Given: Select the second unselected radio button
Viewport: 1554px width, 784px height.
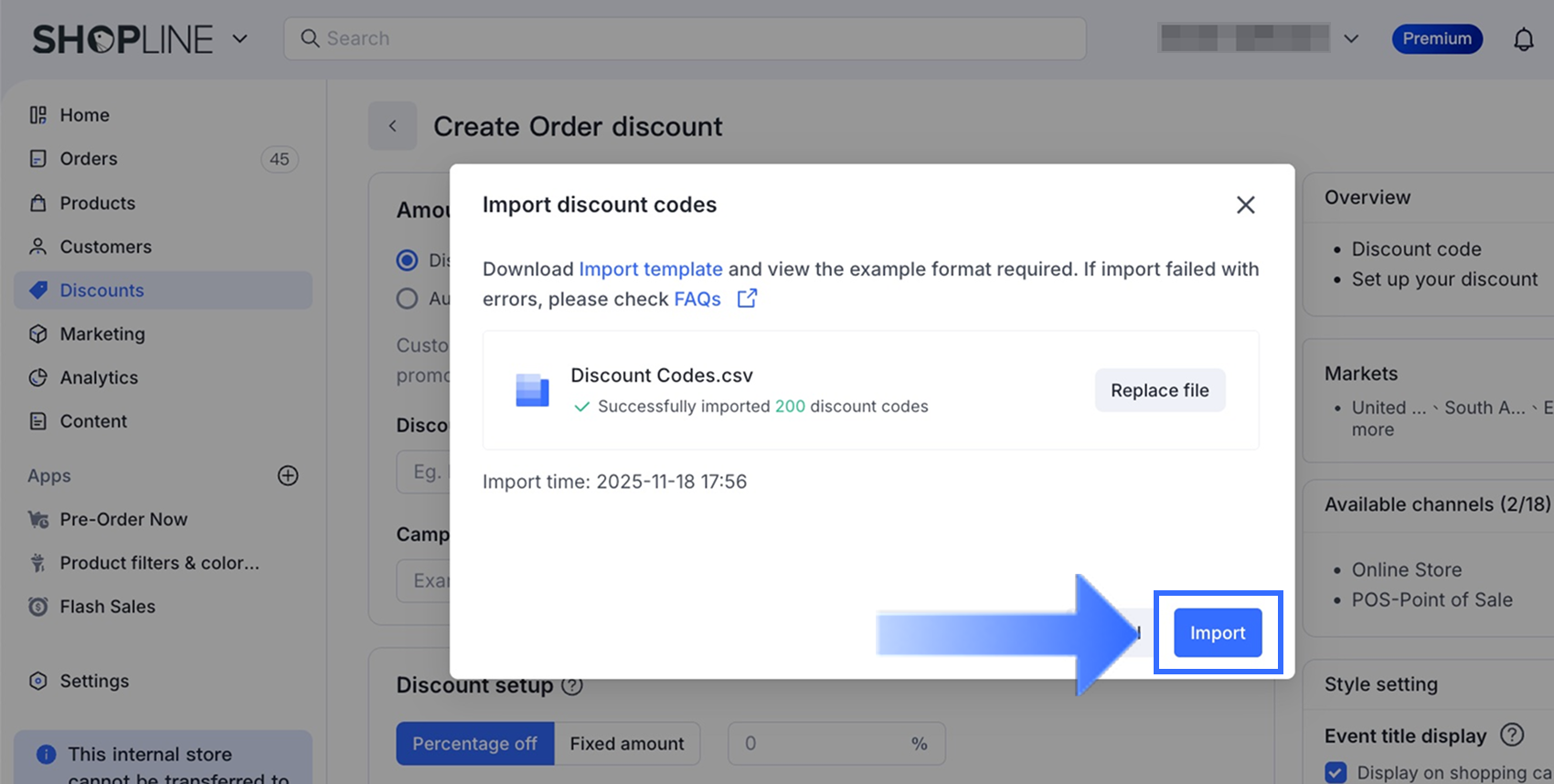Looking at the screenshot, I should click(x=407, y=299).
